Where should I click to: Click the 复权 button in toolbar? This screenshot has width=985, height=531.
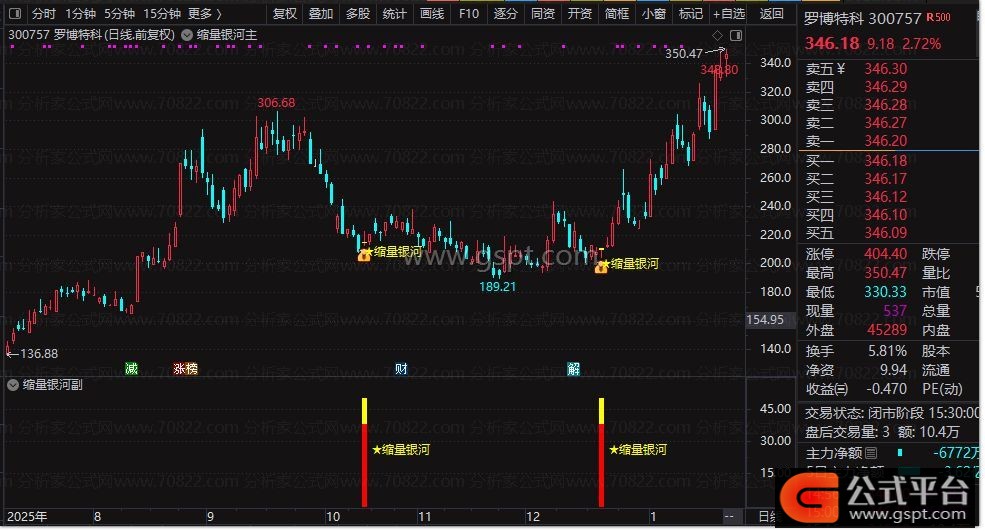click(285, 13)
